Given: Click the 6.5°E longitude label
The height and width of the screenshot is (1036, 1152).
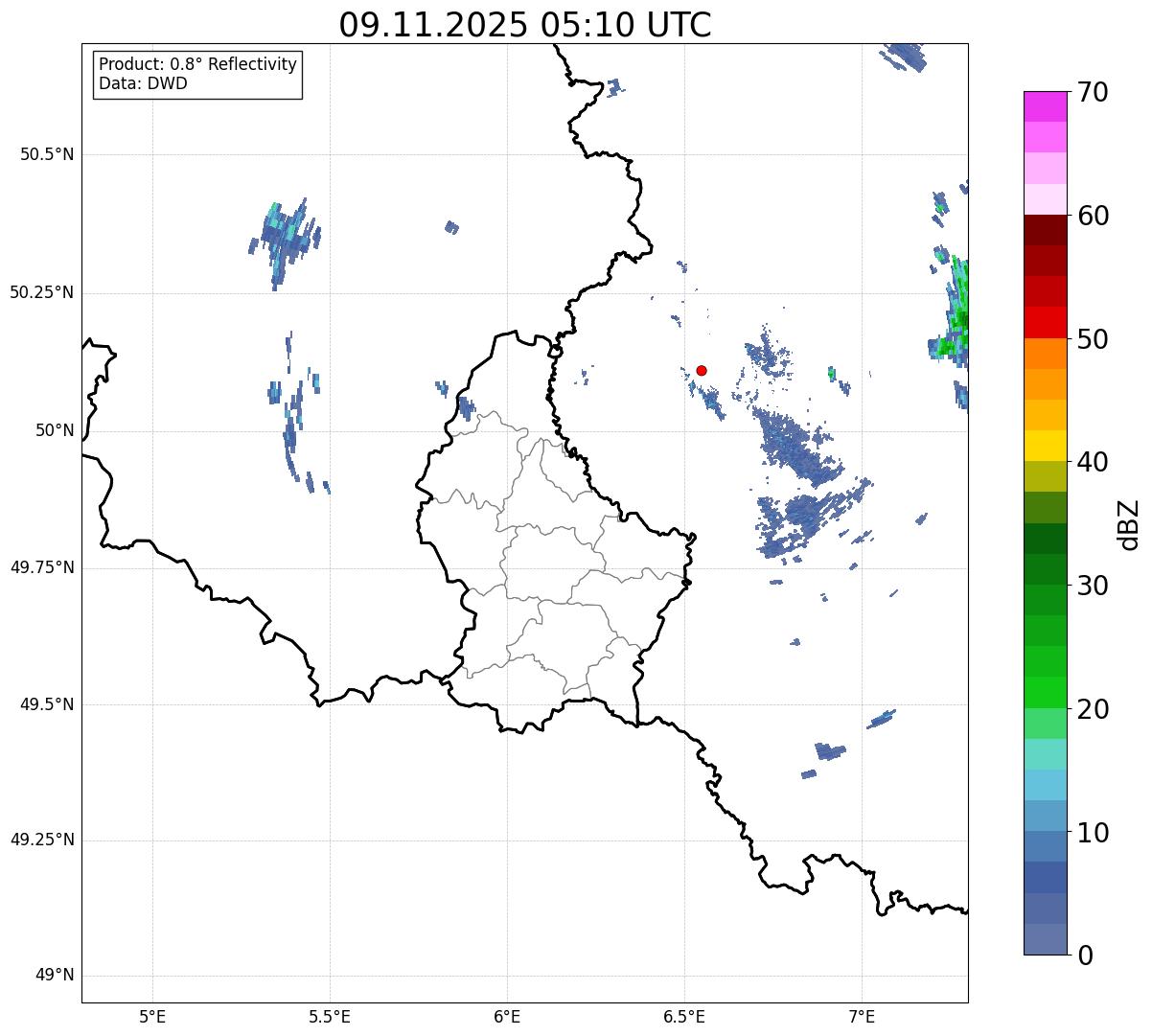Looking at the screenshot, I should [684, 1016].
